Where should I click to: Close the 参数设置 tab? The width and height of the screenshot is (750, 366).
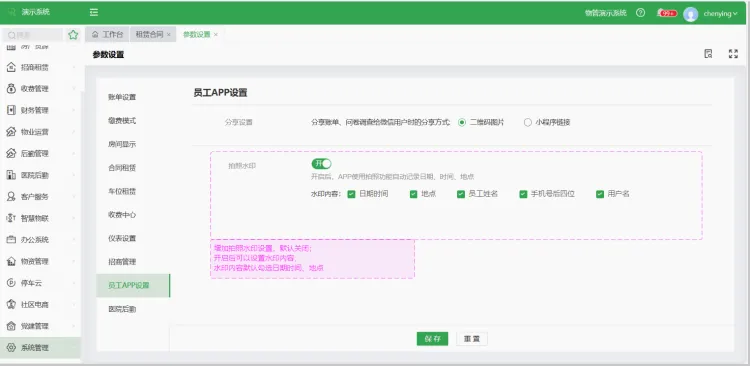coord(216,35)
